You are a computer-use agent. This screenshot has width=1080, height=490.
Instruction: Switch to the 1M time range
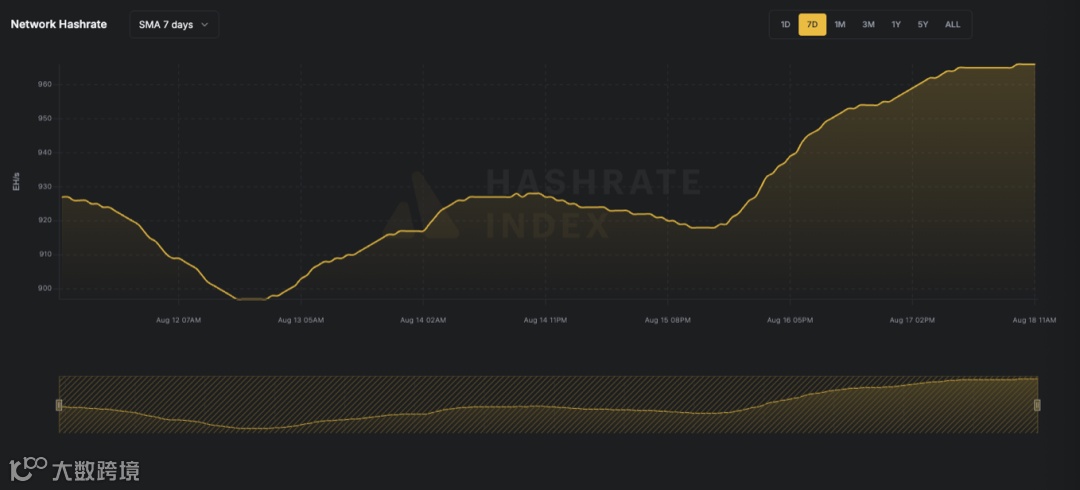point(840,25)
